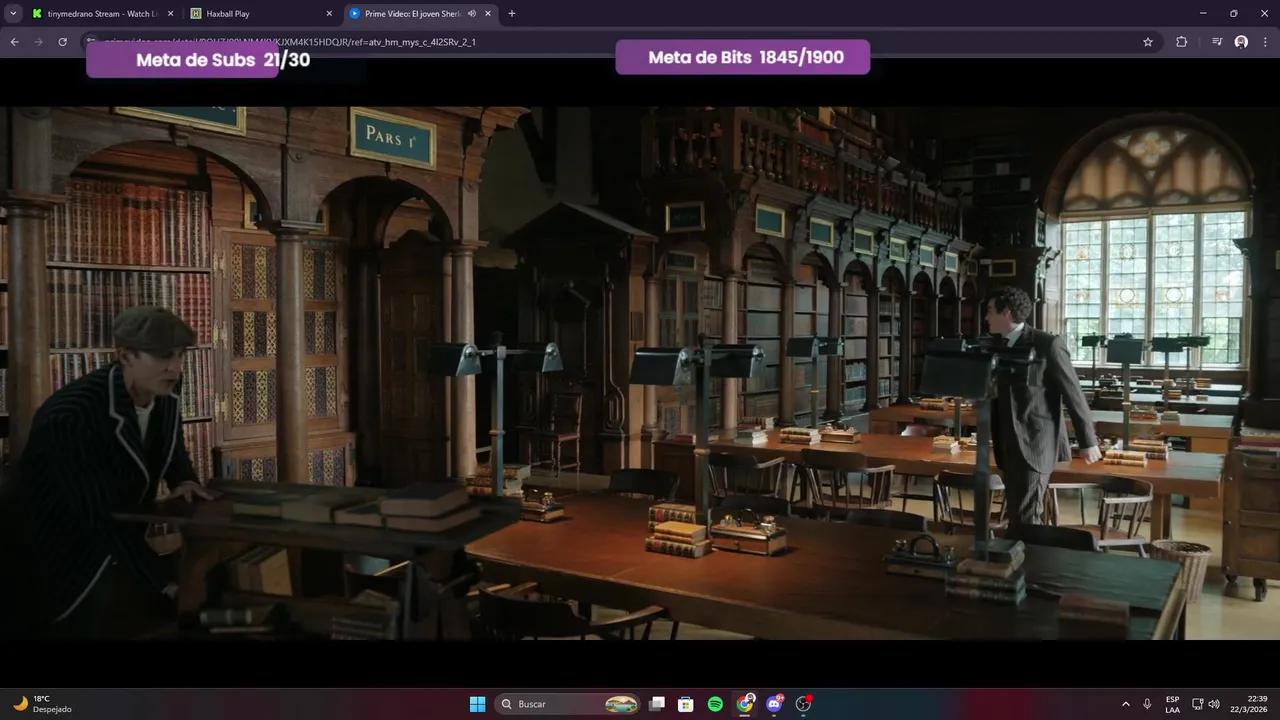Open the media controls icon in toolbar
This screenshot has height=720, width=1280.
(1217, 42)
